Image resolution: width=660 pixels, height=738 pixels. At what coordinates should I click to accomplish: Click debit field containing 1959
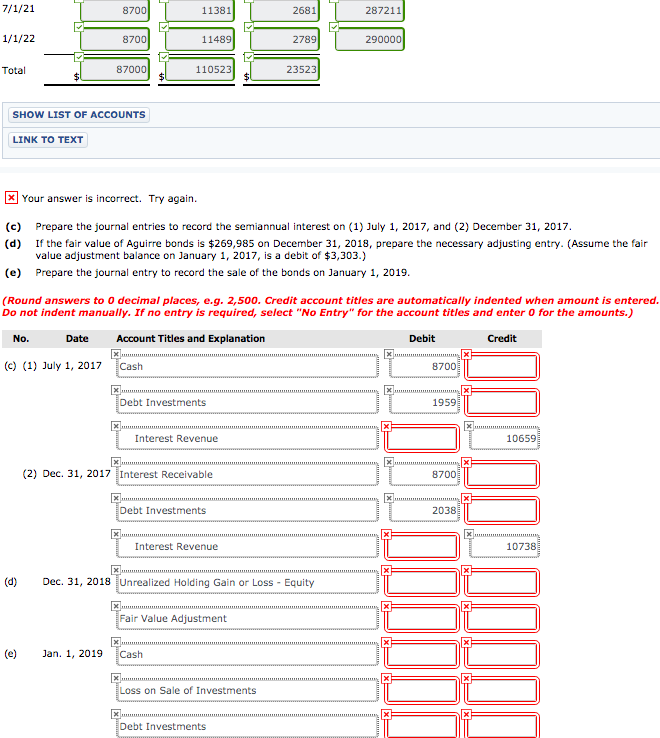pyautogui.click(x=424, y=402)
